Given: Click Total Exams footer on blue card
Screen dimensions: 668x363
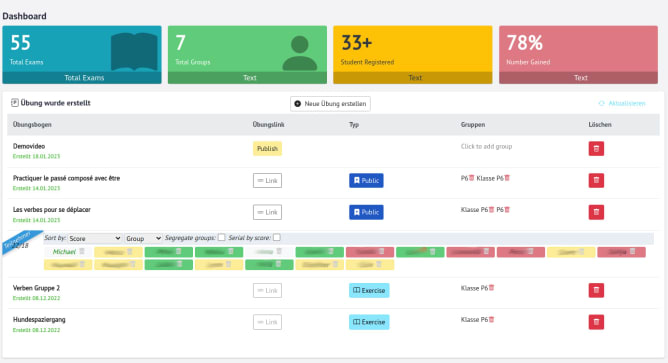Looking at the screenshot, I should (82, 78).
